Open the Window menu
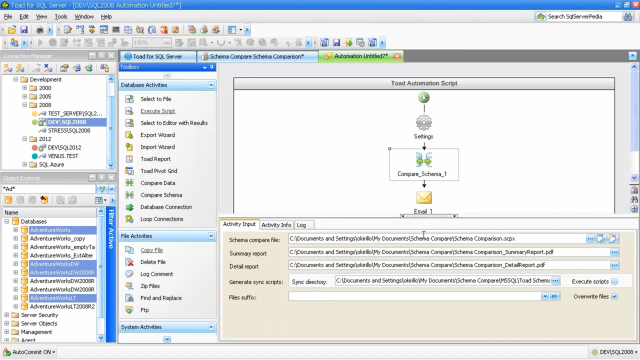 [x=84, y=17]
